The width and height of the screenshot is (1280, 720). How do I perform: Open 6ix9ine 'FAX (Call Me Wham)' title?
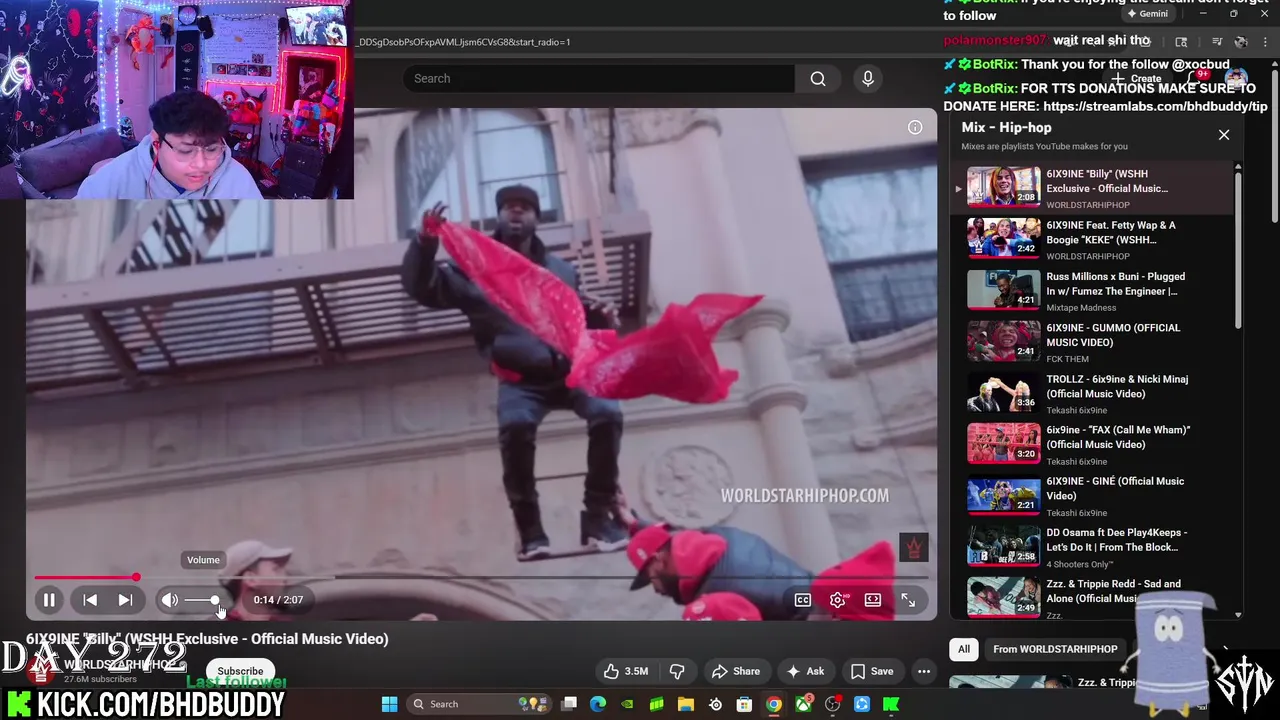pos(1118,437)
